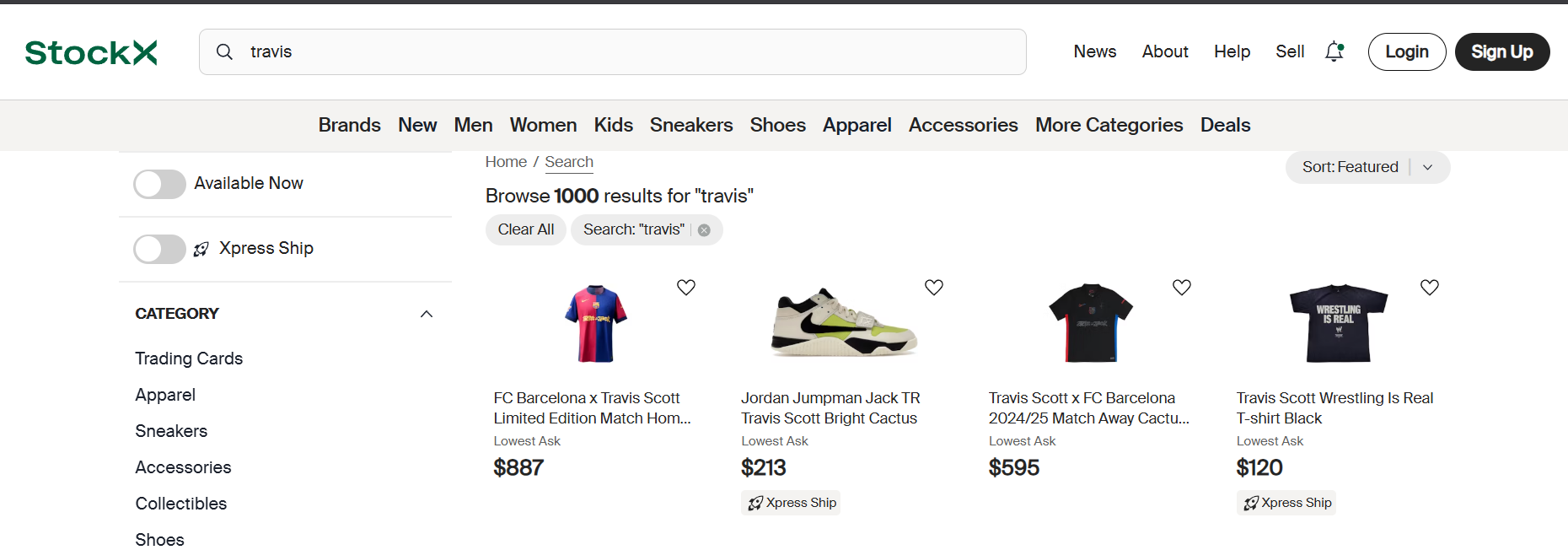The width and height of the screenshot is (1568, 550).
Task: Turn on the Xpress Ship filter
Action: [x=159, y=249]
